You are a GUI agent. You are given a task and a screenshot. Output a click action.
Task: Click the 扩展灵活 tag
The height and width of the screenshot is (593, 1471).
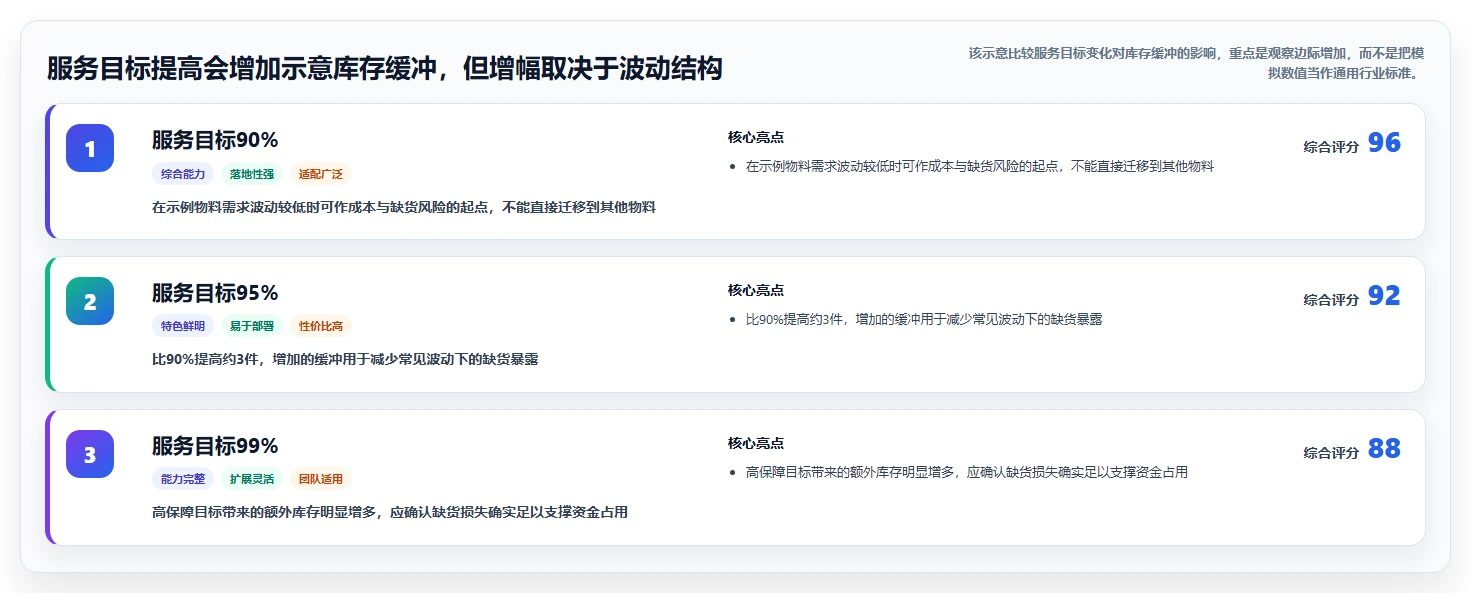click(252, 479)
